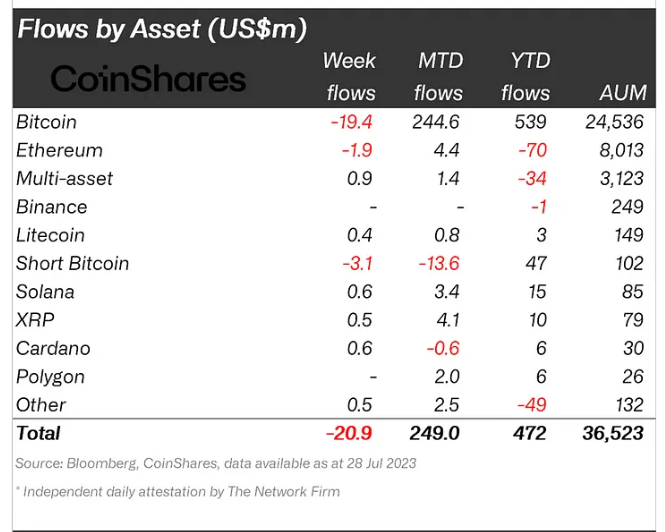Click the Bitcoin row label

point(47,122)
